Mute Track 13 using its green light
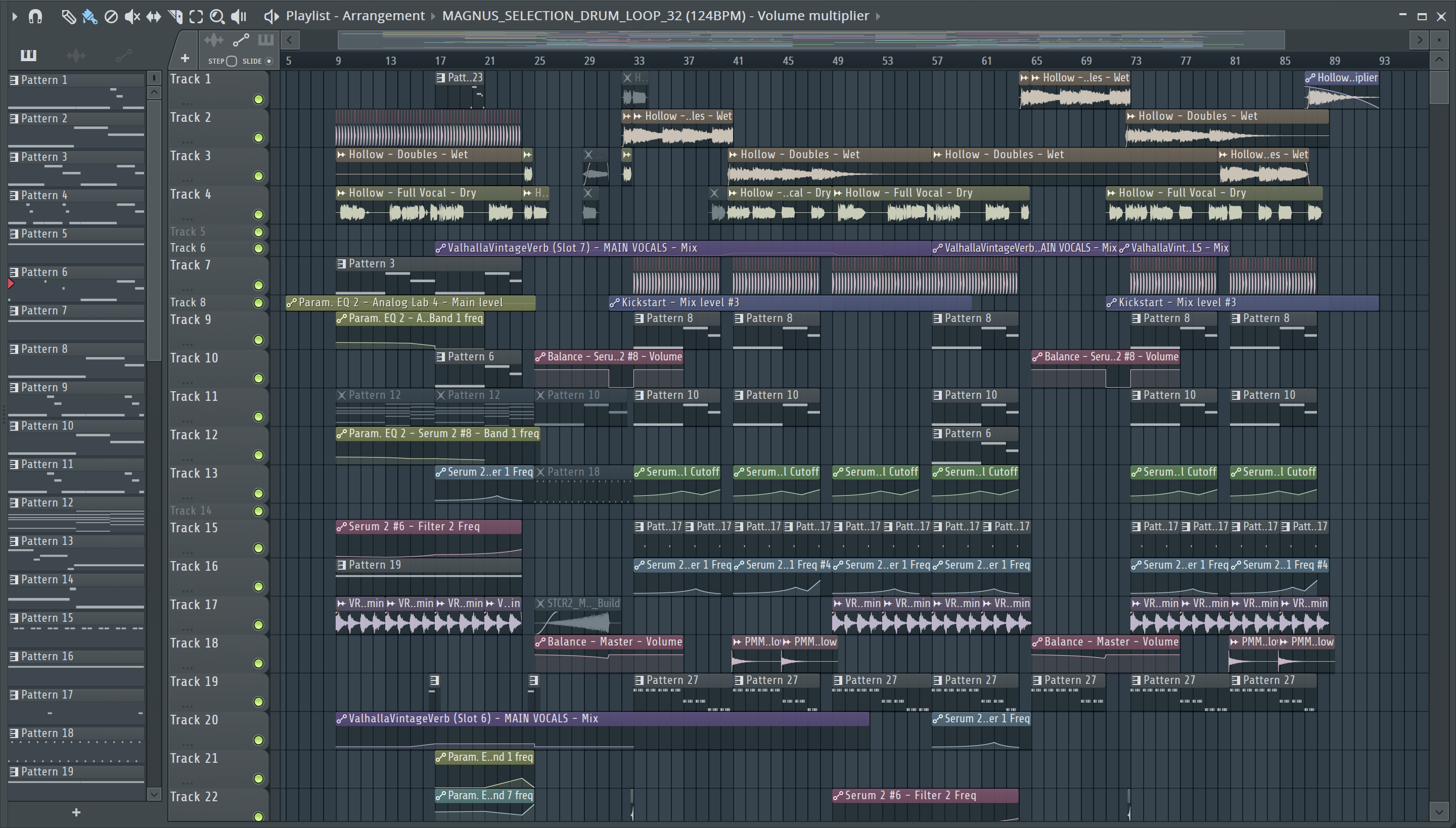 258,493
